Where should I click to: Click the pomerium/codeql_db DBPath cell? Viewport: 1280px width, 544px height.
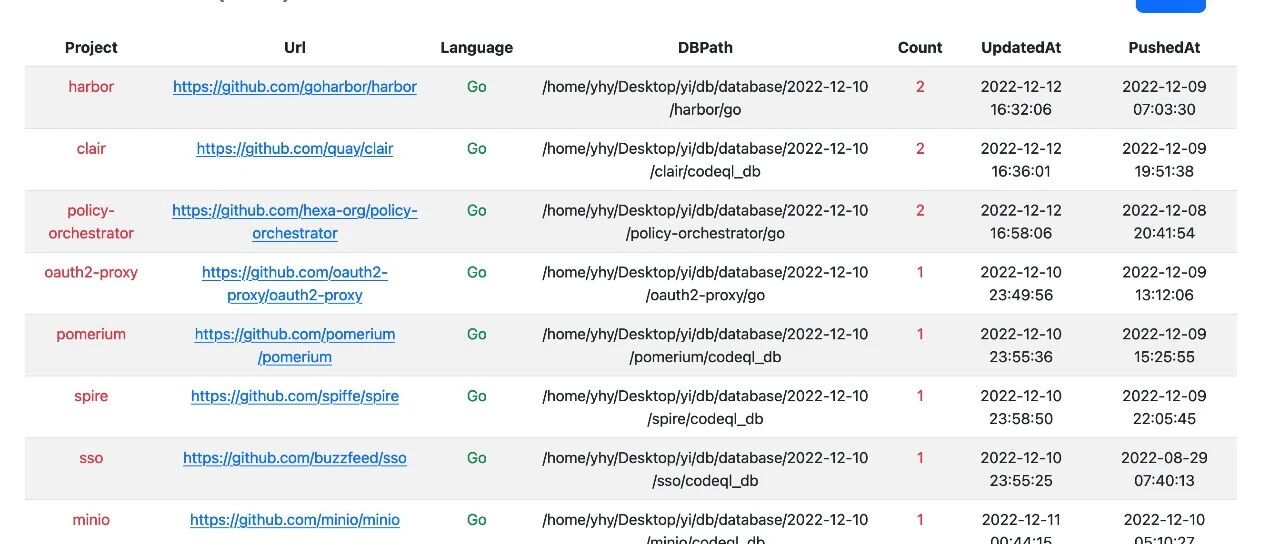(705, 346)
